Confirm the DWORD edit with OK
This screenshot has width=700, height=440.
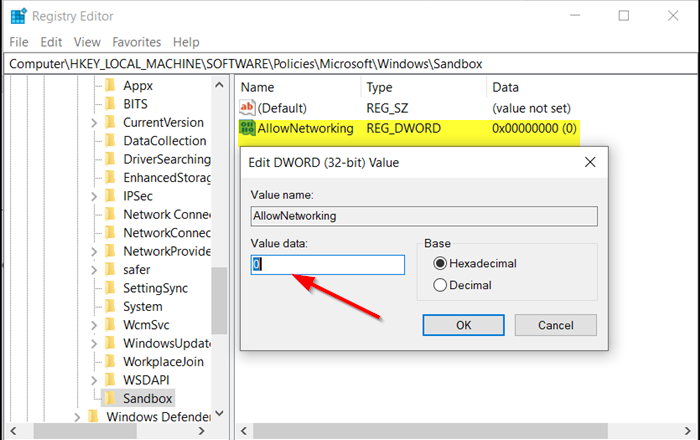[463, 325]
